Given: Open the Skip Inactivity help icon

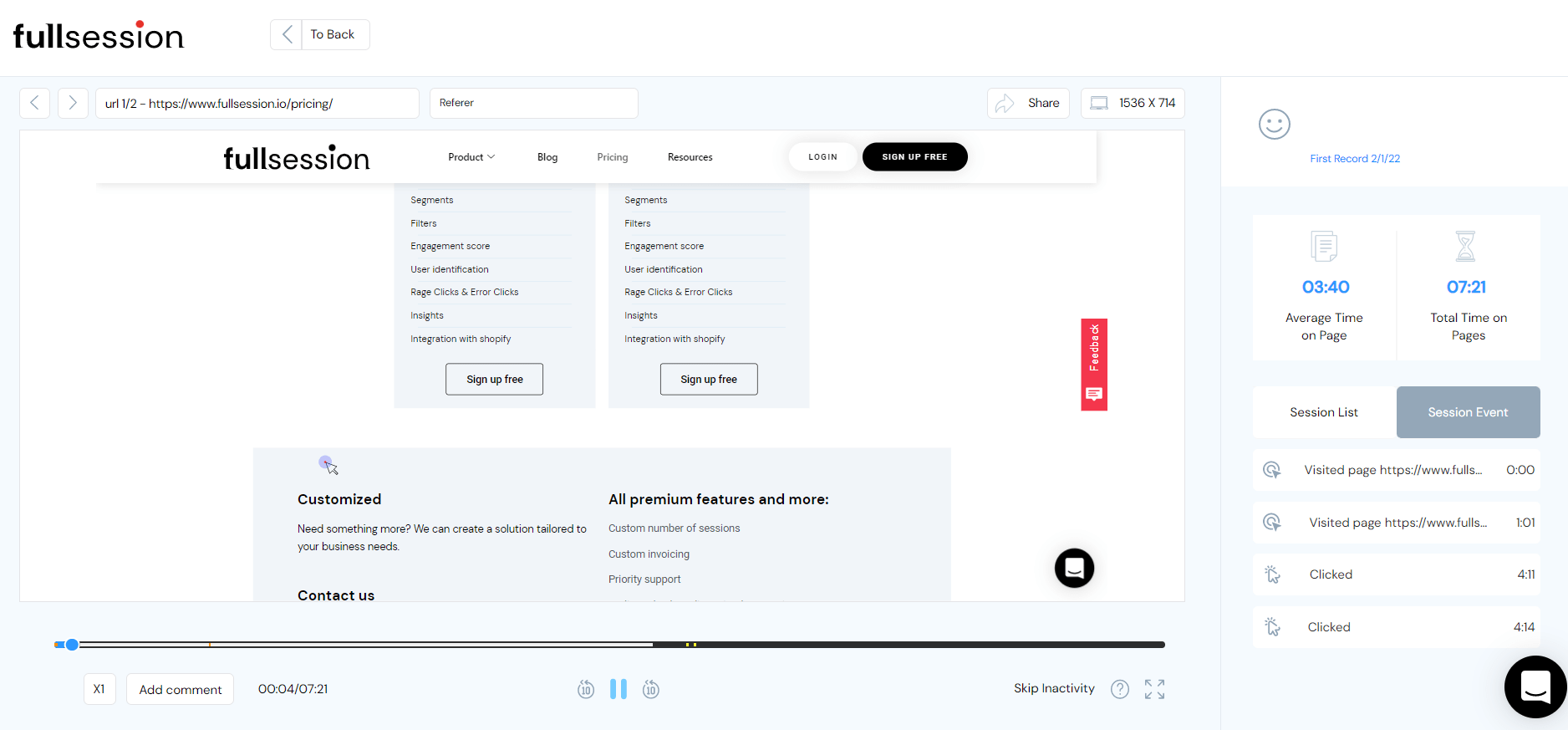Looking at the screenshot, I should click(1119, 689).
